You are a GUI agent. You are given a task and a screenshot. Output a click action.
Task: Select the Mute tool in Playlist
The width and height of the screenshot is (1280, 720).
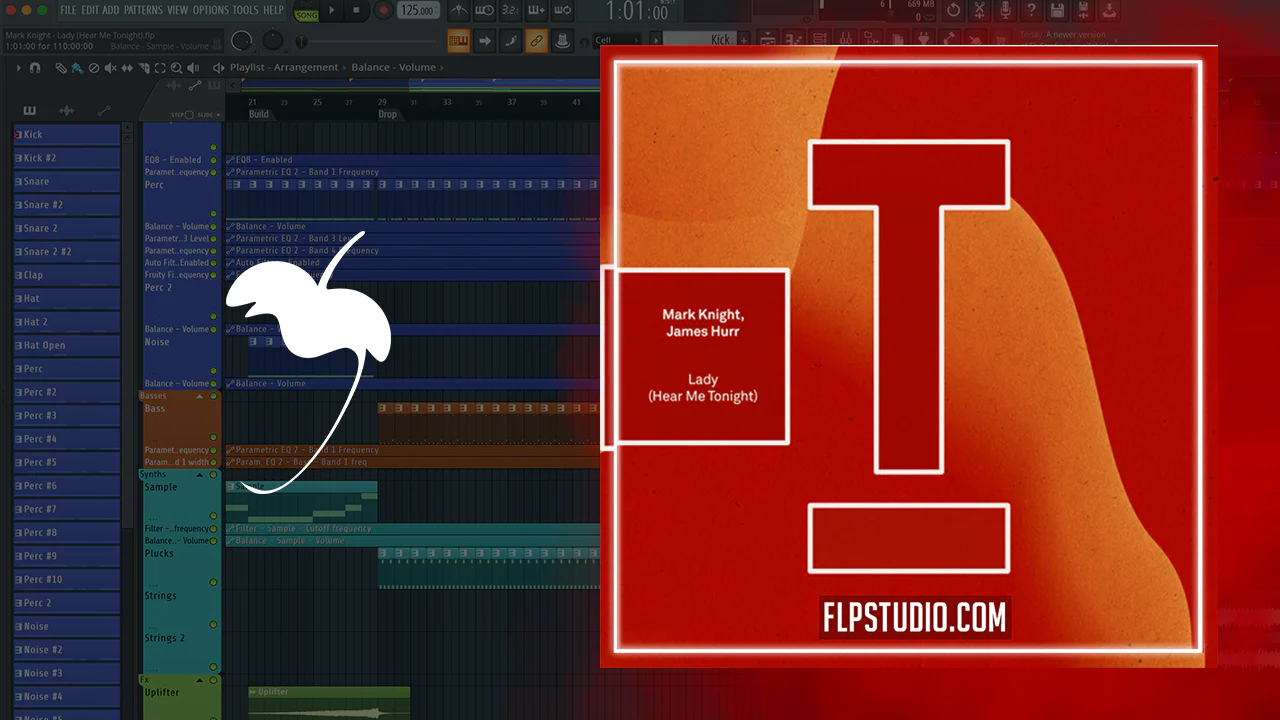point(110,68)
